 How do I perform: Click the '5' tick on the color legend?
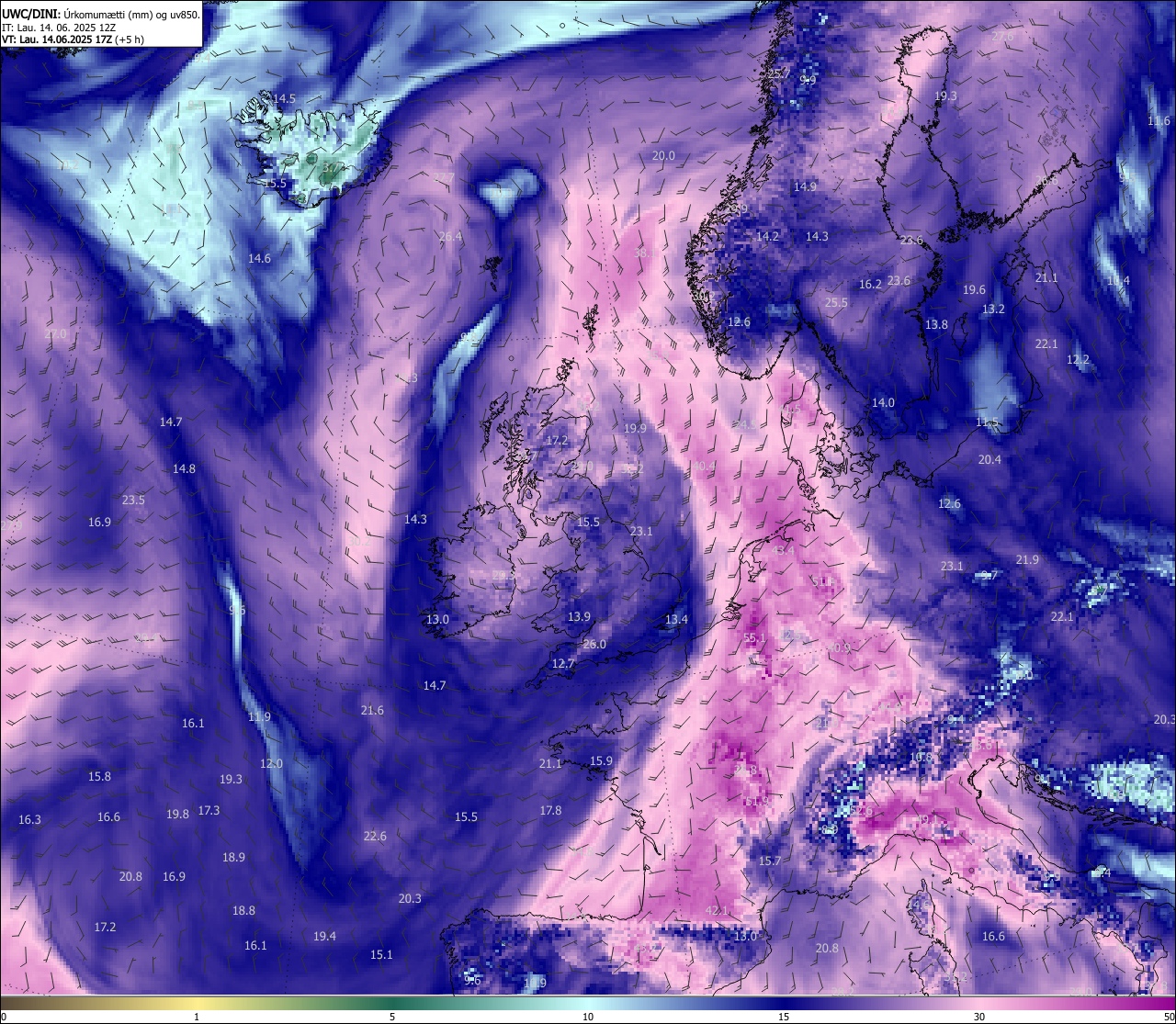(x=392, y=1017)
